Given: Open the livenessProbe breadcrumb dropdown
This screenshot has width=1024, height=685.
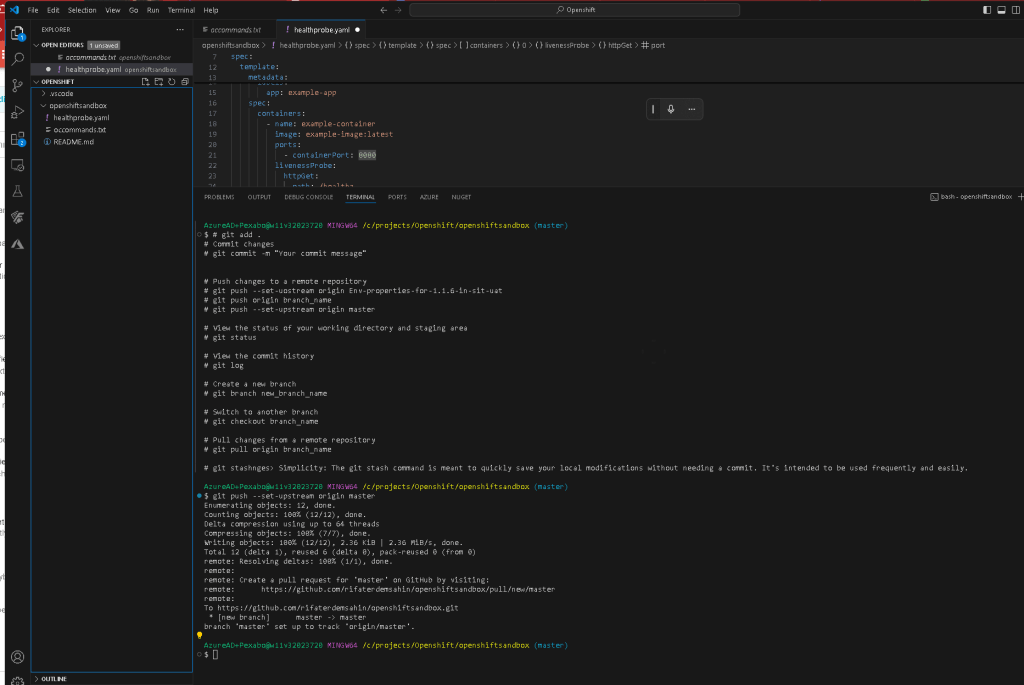Looking at the screenshot, I should click(562, 45).
